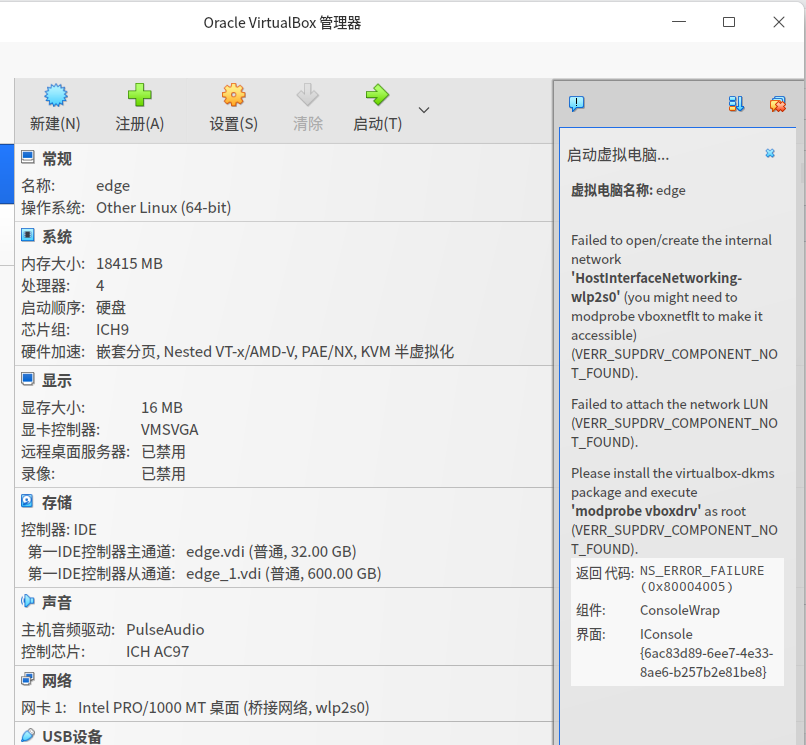Start the VM with the 启动 arrow
The image size is (806, 745).
coord(377,96)
